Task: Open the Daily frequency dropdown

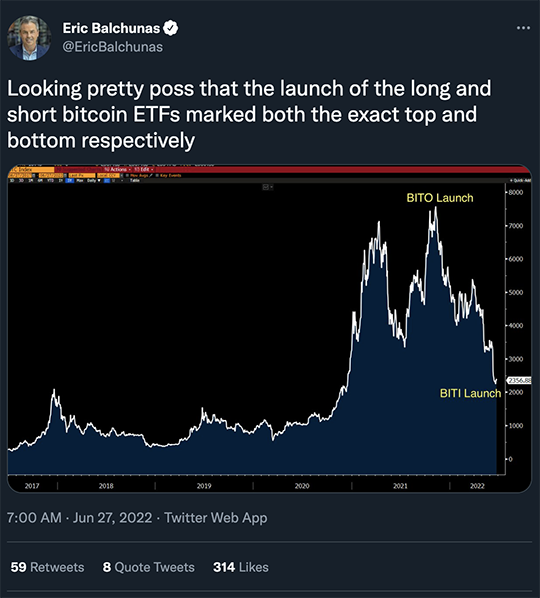Action: click(x=93, y=181)
